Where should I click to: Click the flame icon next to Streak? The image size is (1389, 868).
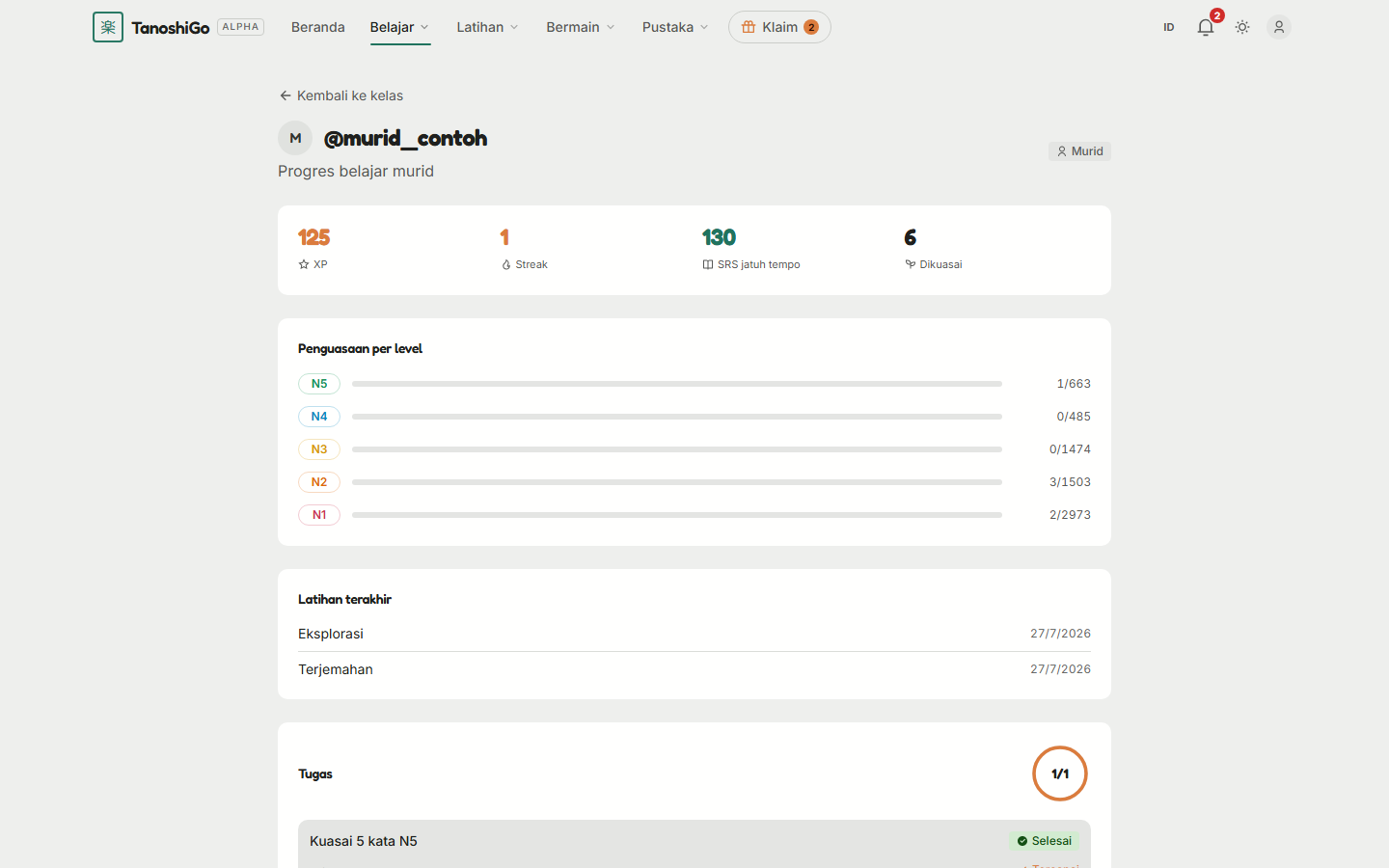[505, 264]
